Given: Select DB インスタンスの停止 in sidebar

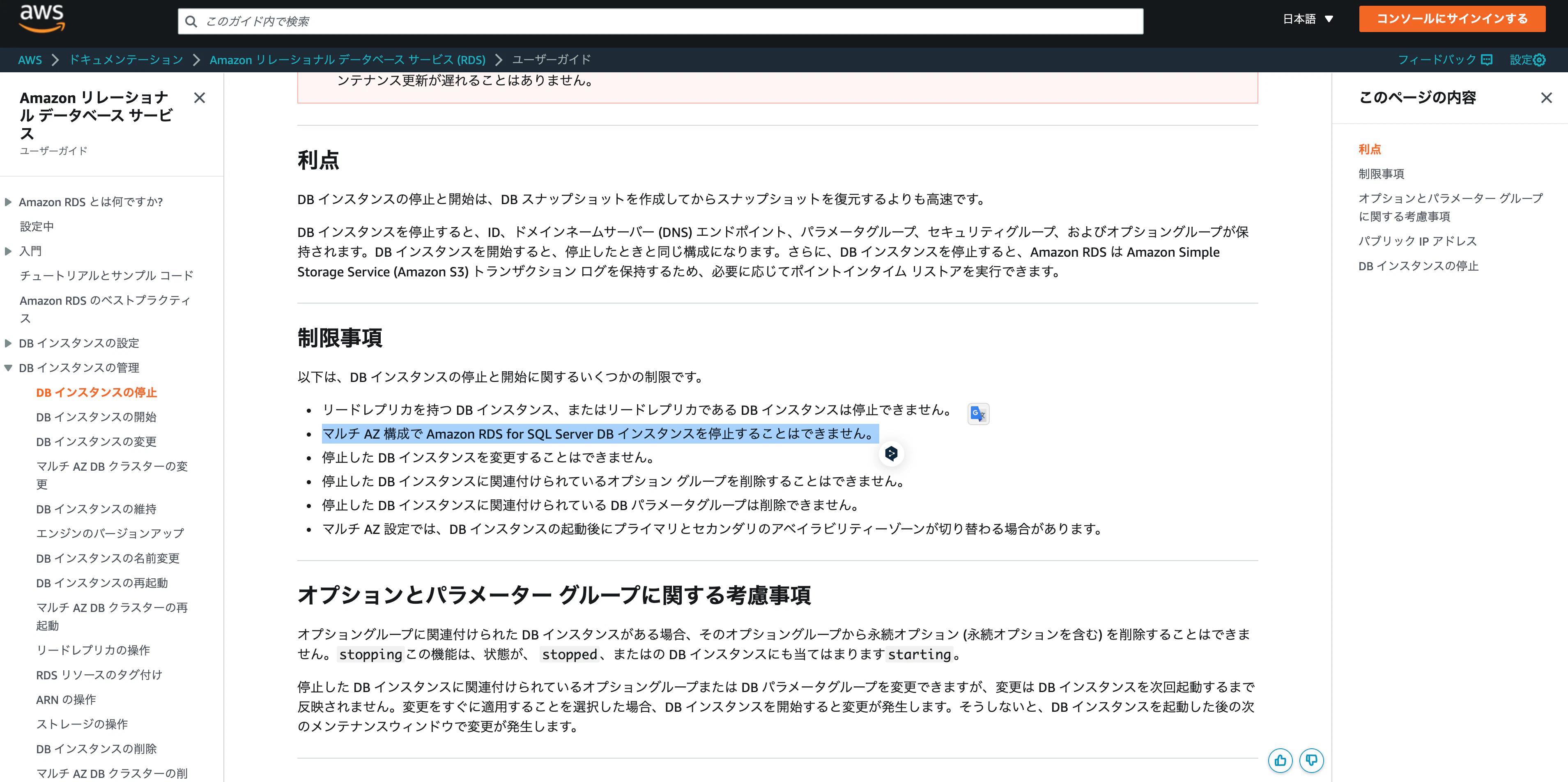Looking at the screenshot, I should (x=96, y=393).
